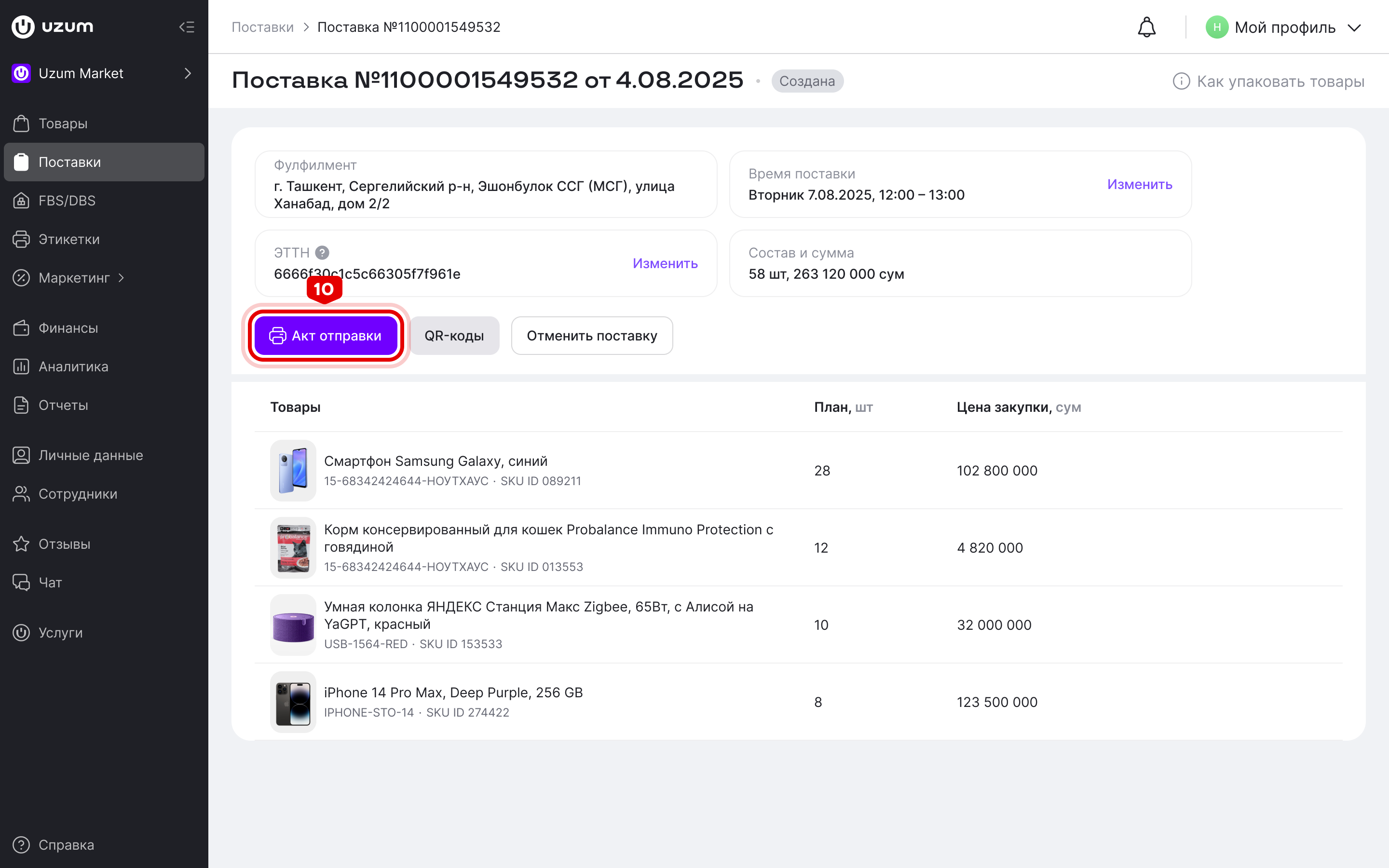Expand the Uzum Market switcher chevron
Screen dimensions: 1389x868
[x=188, y=73]
